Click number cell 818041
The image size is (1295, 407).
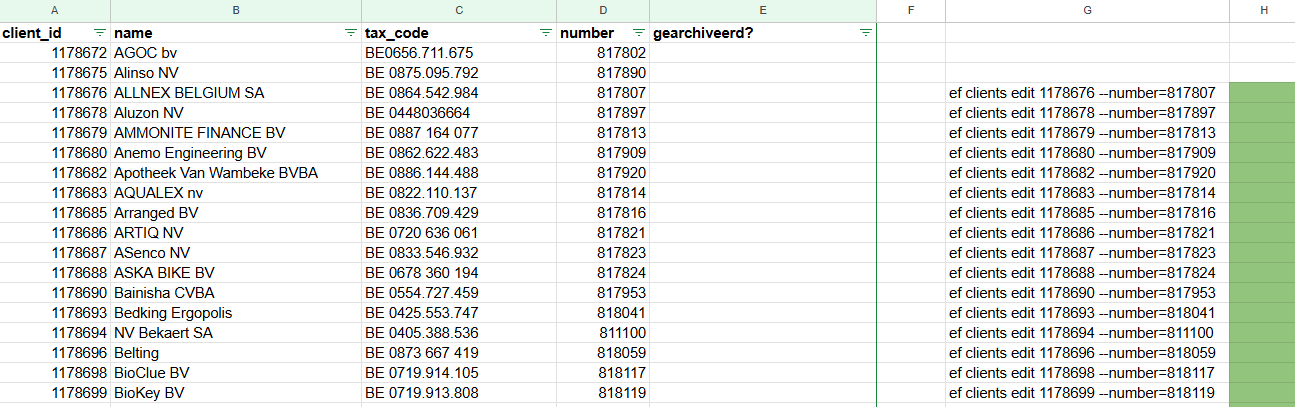tap(603, 313)
